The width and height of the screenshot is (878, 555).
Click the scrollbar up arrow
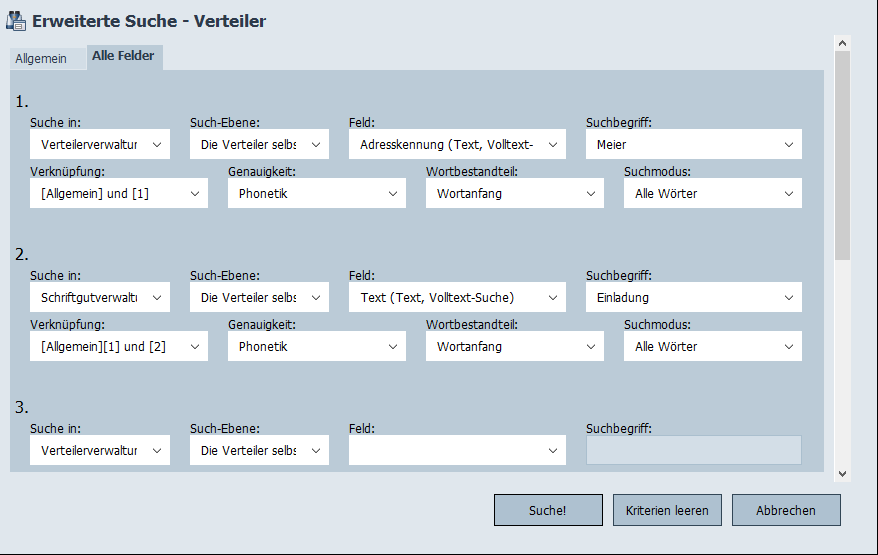(x=842, y=44)
